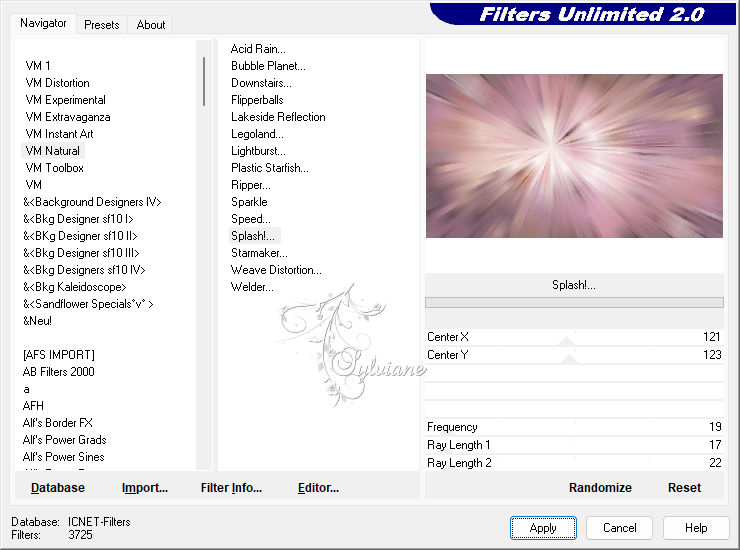Click the Import... button
The width and height of the screenshot is (740, 550).
[x=145, y=488]
